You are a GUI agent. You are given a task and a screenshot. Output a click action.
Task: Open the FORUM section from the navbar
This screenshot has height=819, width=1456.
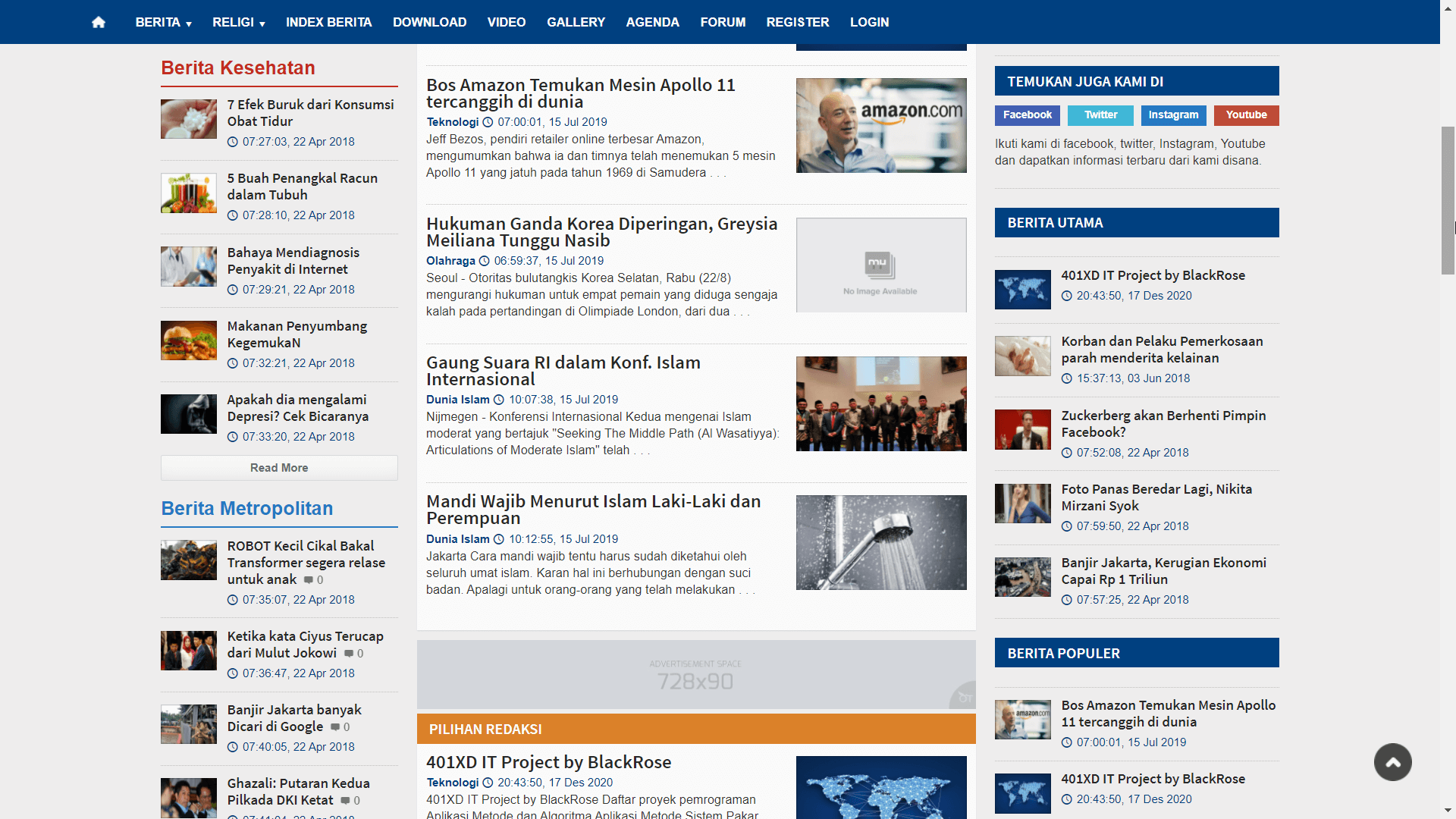(723, 22)
